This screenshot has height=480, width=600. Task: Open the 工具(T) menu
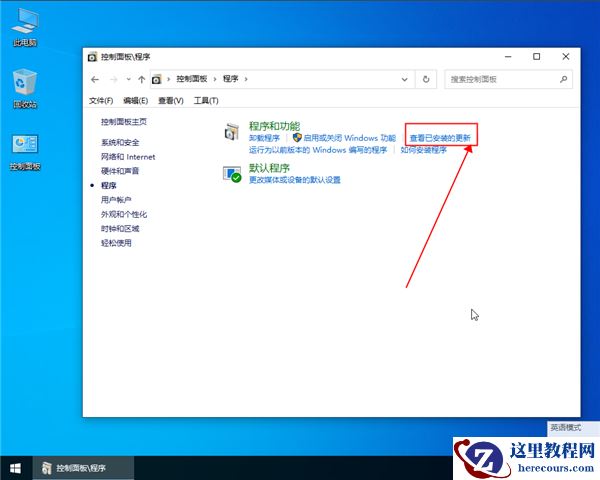[206, 101]
